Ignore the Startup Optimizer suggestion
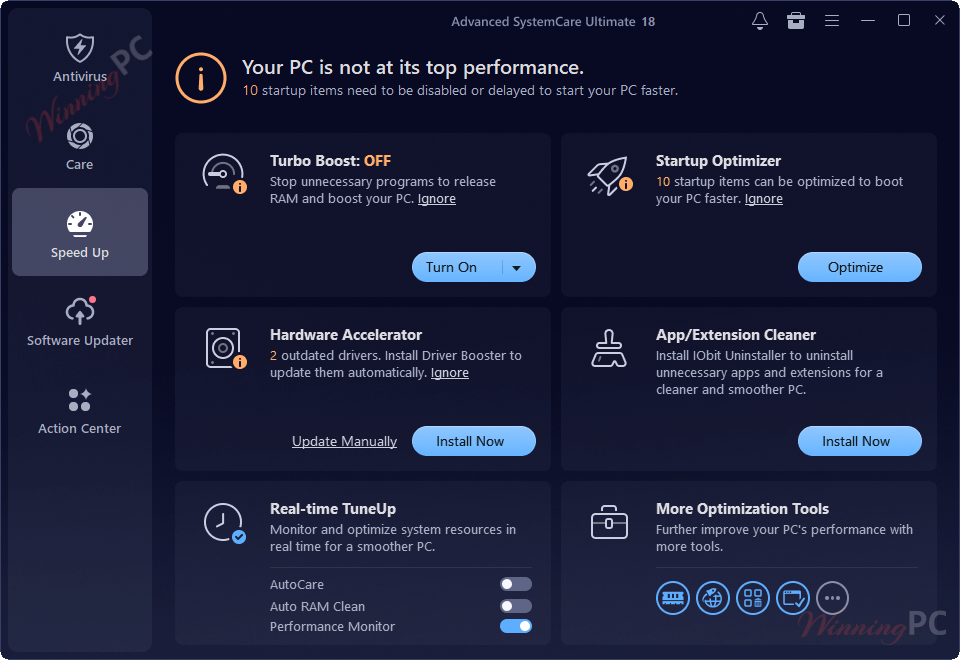 [x=763, y=199]
